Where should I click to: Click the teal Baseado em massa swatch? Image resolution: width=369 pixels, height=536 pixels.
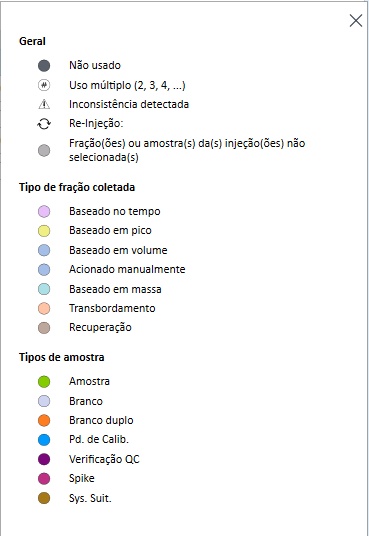coord(44,289)
